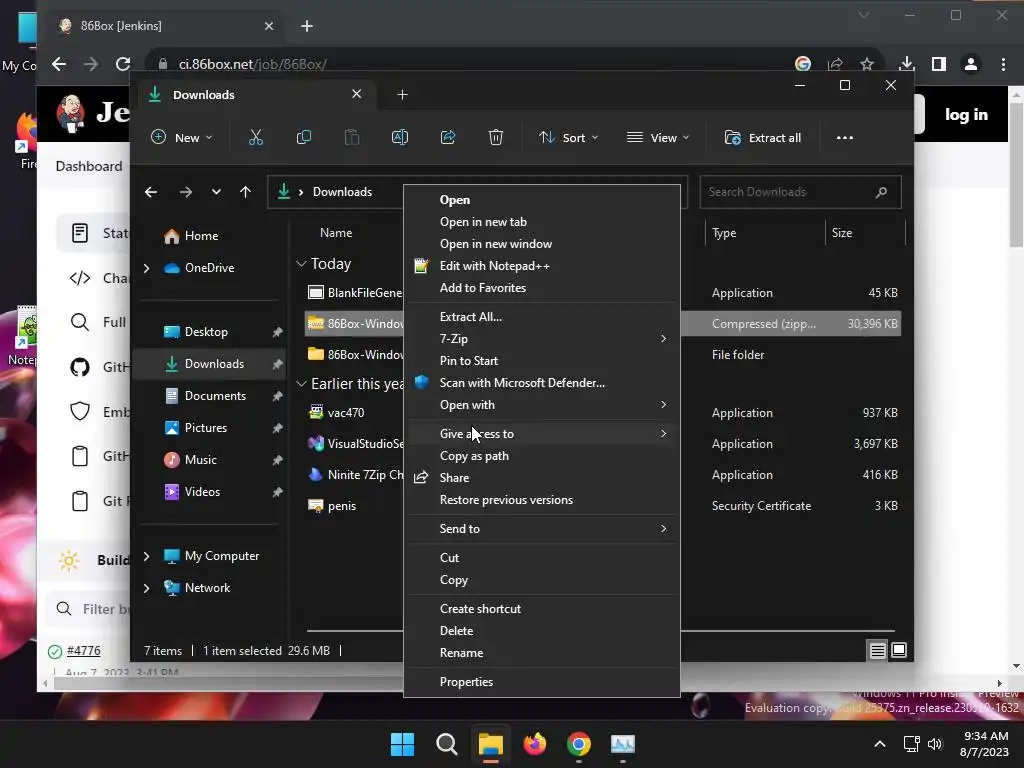The height and width of the screenshot is (768, 1024).
Task: Switch to large thumbnails view icon in status bar
Action: [x=899, y=650]
